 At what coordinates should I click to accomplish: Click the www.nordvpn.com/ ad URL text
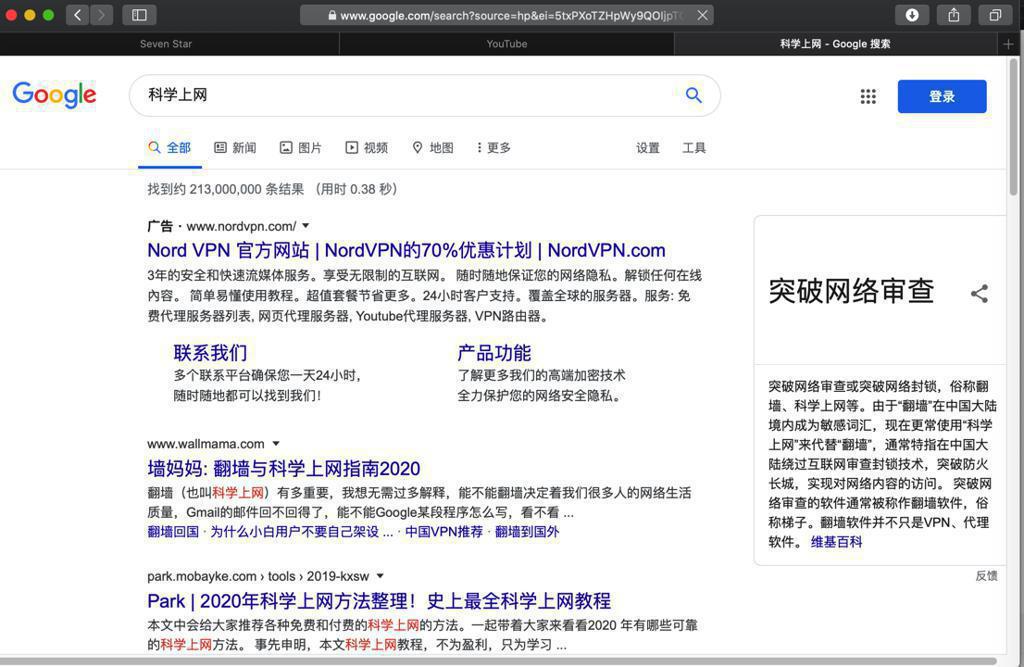click(241, 226)
